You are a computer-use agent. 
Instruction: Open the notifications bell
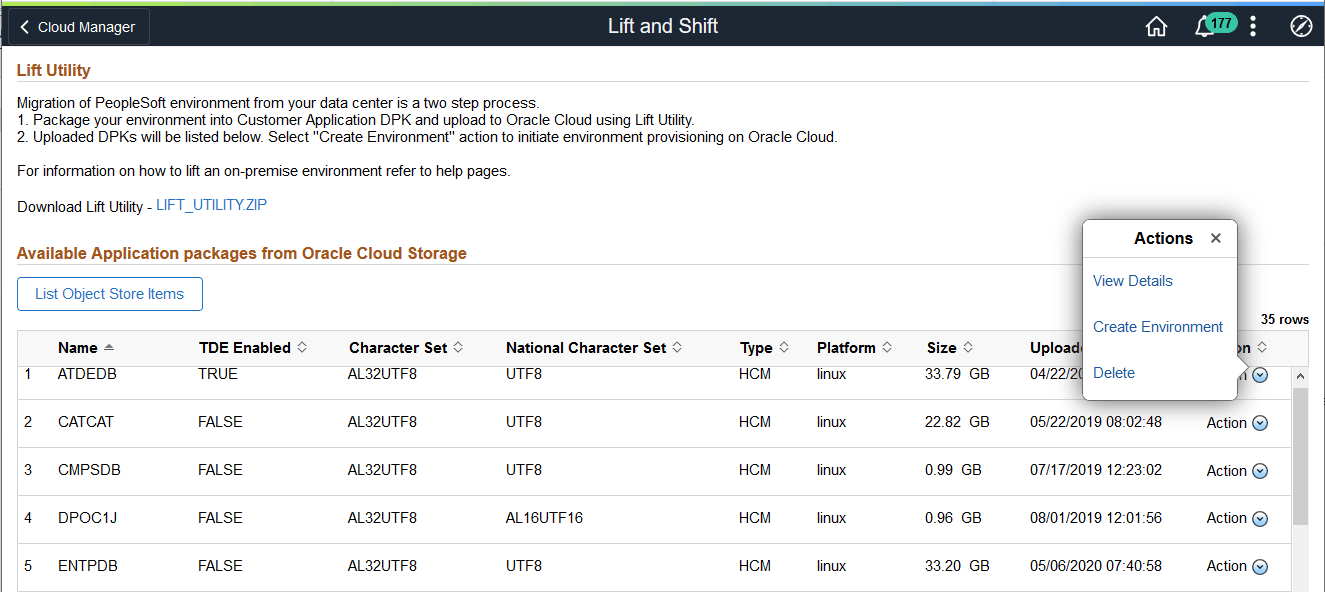tap(1204, 27)
